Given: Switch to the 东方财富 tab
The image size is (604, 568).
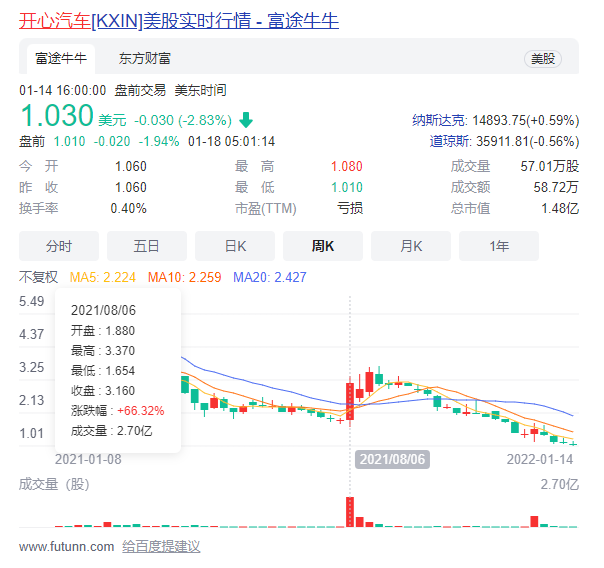Looking at the screenshot, I should pyautogui.click(x=144, y=59).
